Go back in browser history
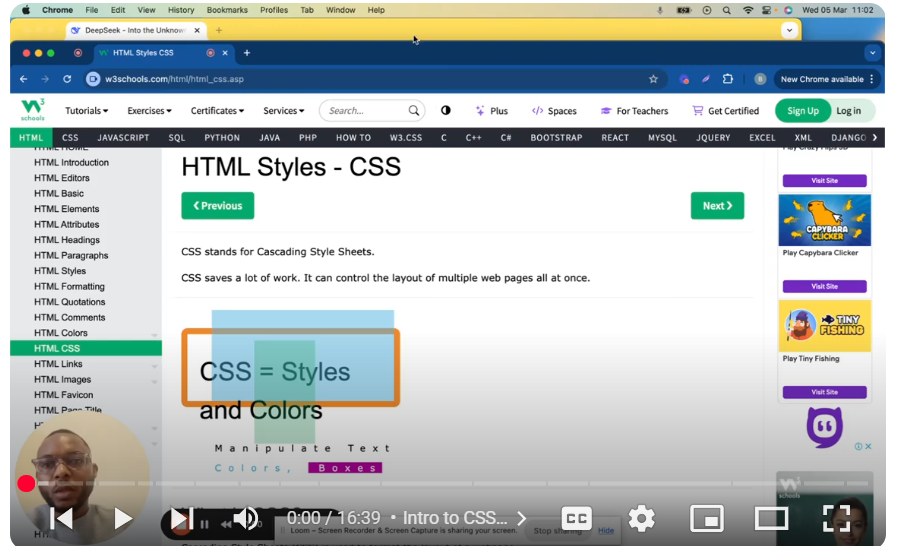906x546 pixels. pos(24,79)
